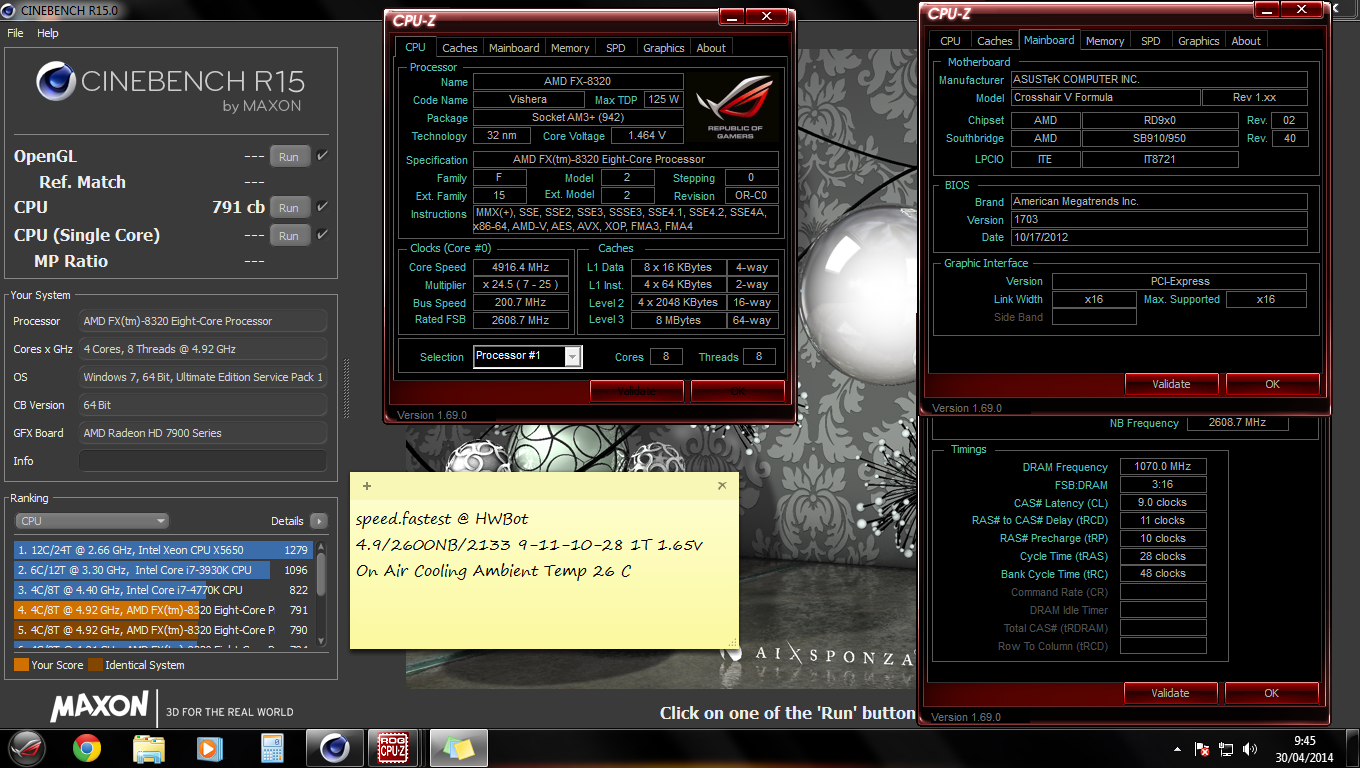
Task: Open the Cinebench File menu
Action: (x=15, y=33)
